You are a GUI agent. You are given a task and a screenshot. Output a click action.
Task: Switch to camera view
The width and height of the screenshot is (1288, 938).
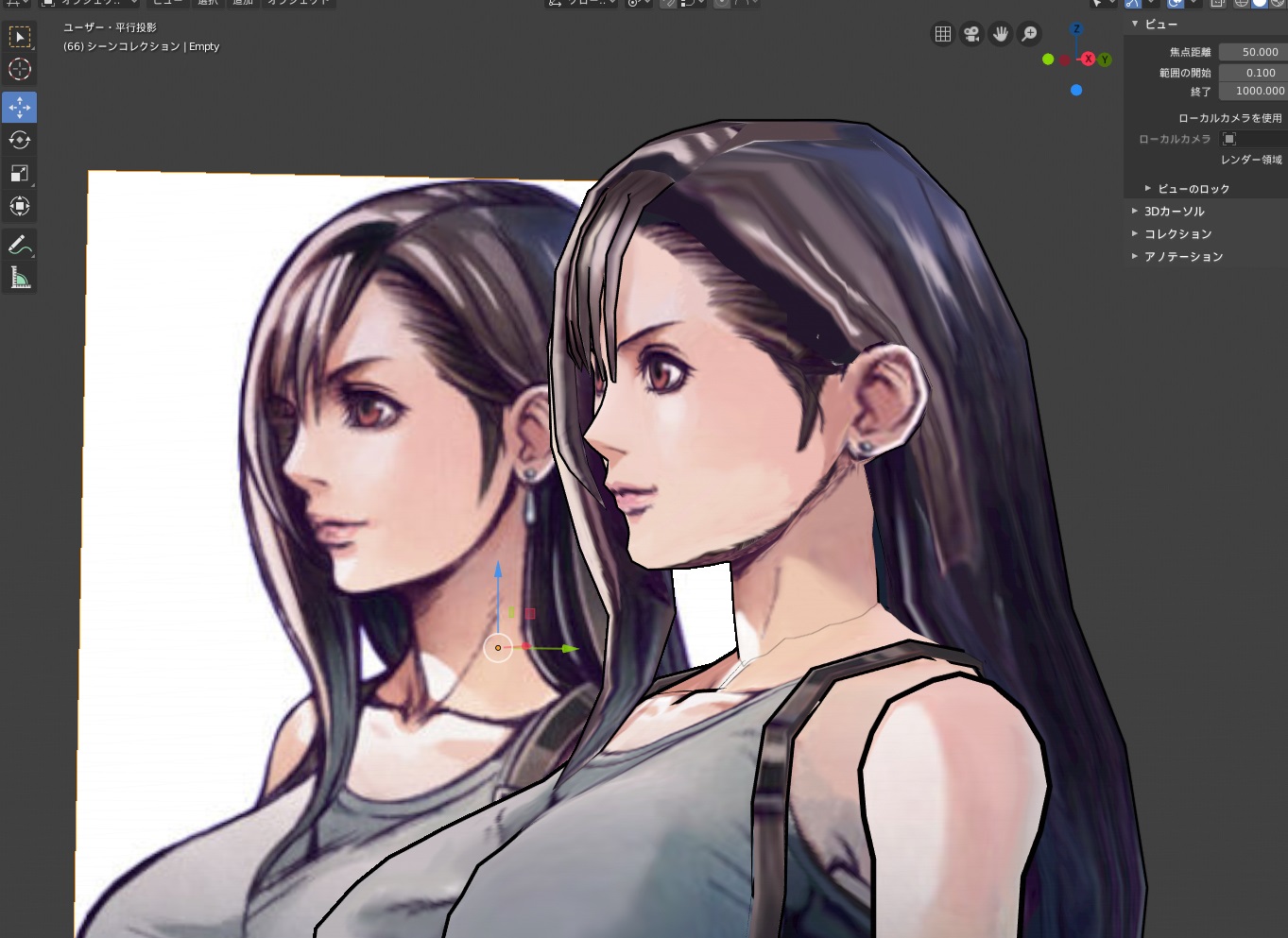pyautogui.click(x=971, y=35)
